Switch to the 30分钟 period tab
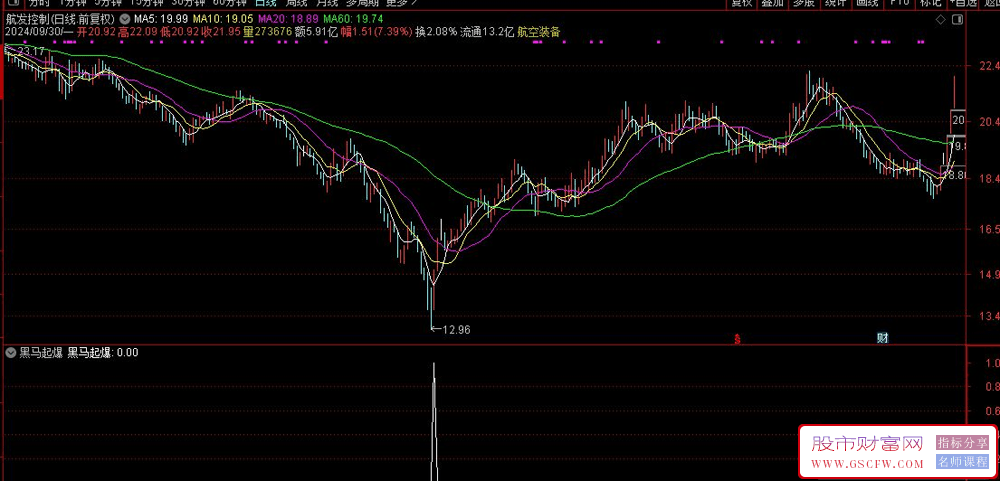The image size is (1000, 481). [x=186, y=3]
